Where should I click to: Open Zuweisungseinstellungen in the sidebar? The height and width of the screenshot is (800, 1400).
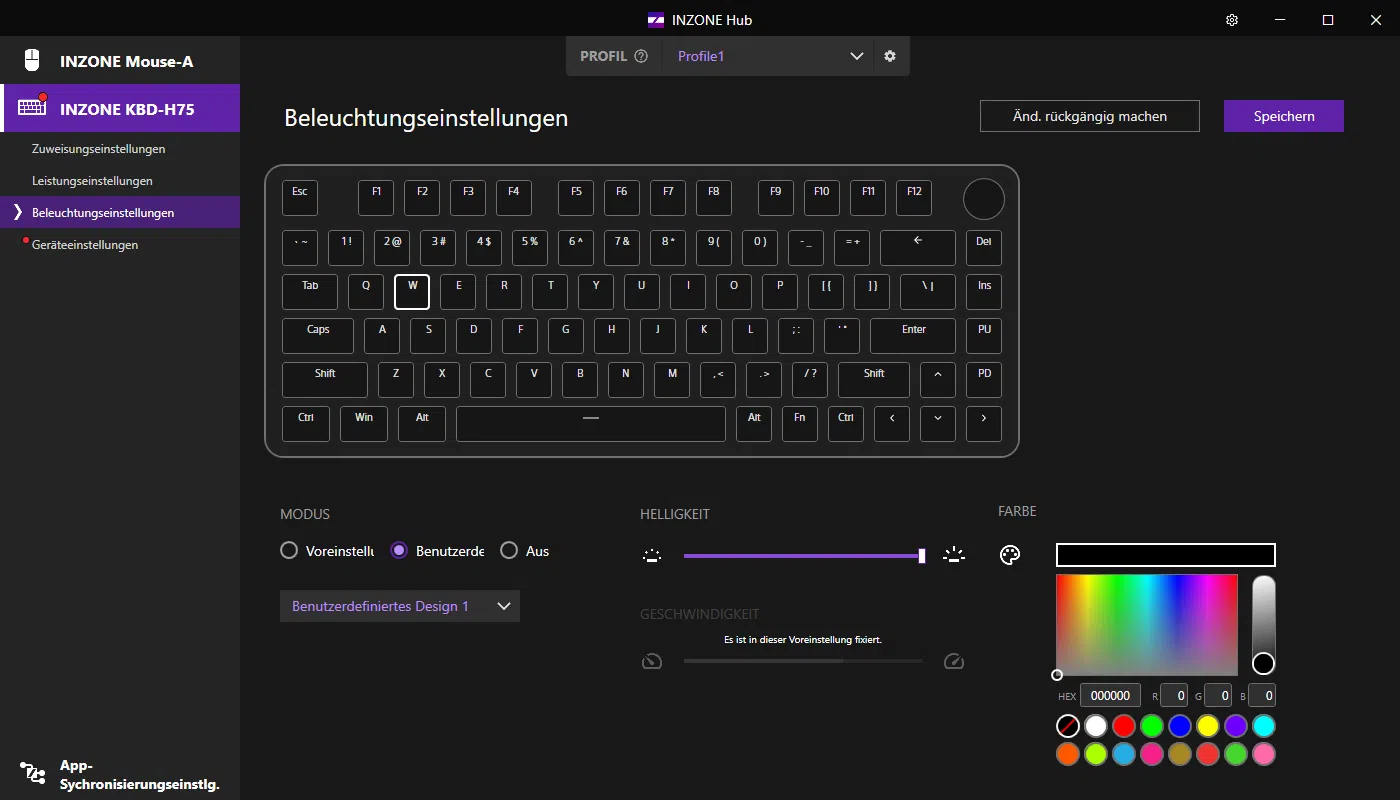click(x=98, y=149)
